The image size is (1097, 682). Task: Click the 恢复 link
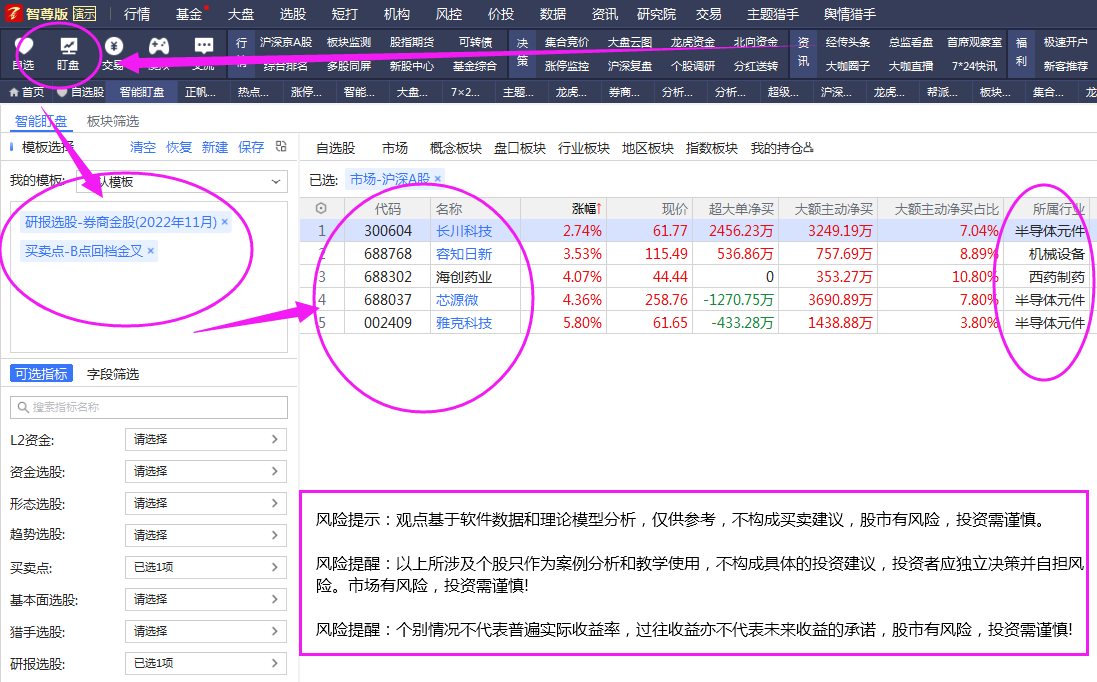[178, 147]
